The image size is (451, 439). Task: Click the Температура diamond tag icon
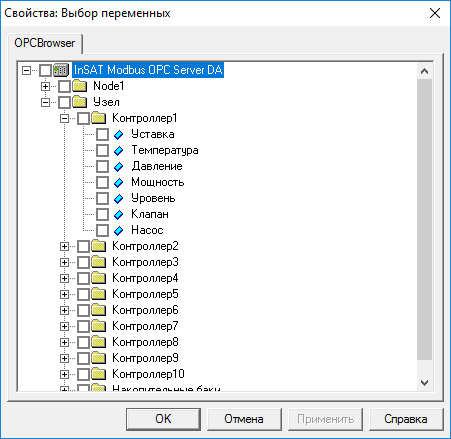tap(119, 151)
